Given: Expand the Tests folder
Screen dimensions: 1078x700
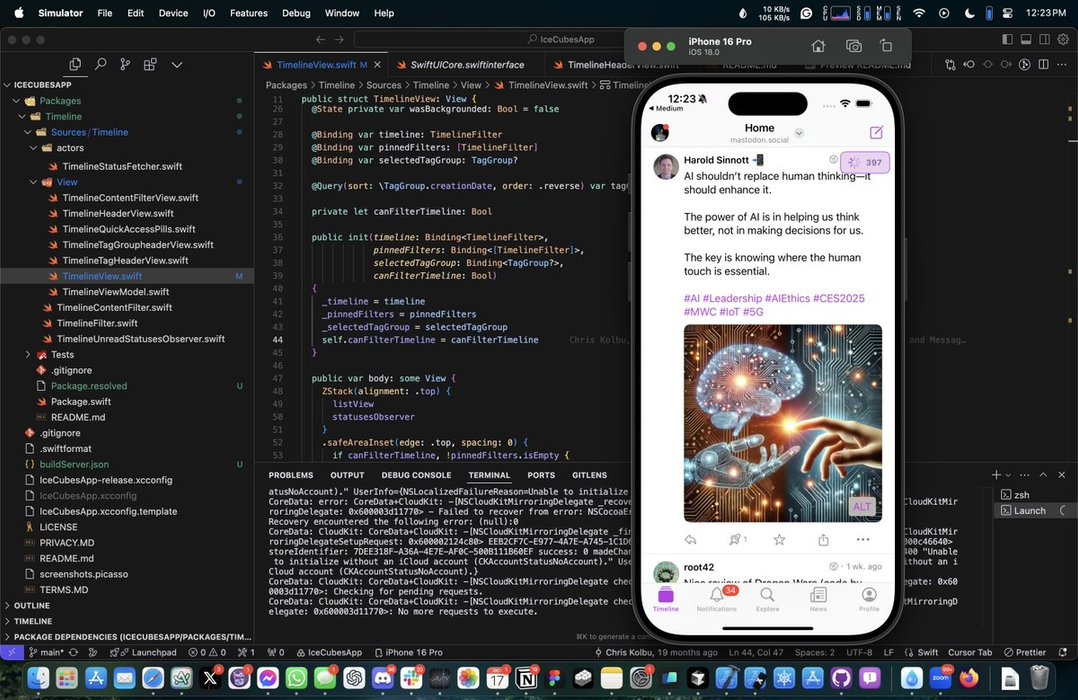Looking at the screenshot, I should tap(28, 354).
